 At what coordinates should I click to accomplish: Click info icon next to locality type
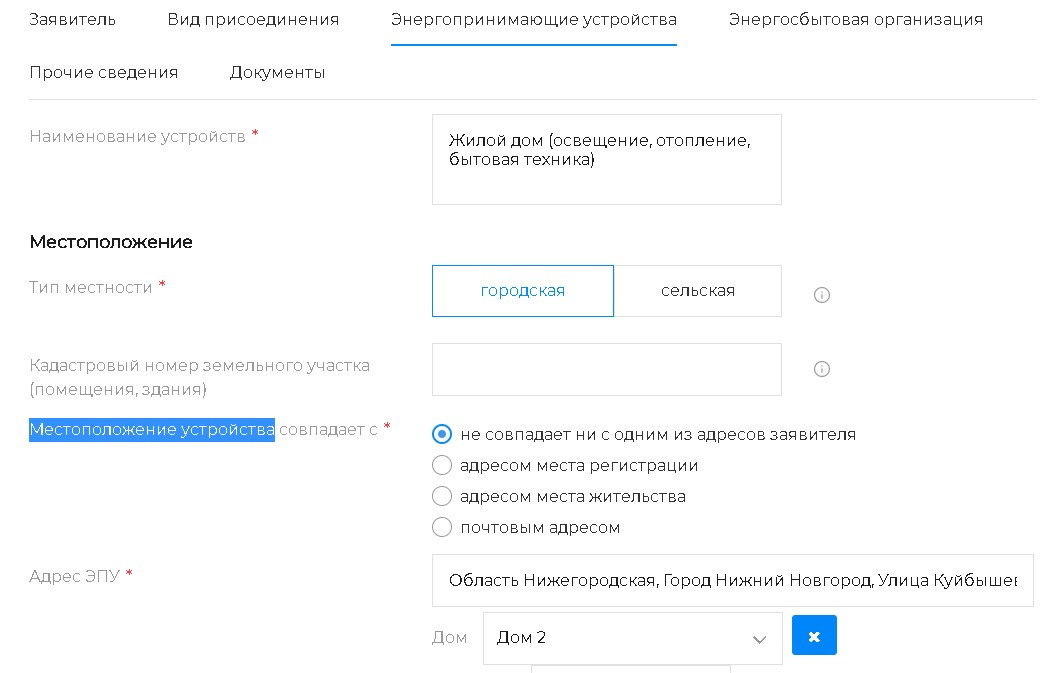[x=822, y=295]
